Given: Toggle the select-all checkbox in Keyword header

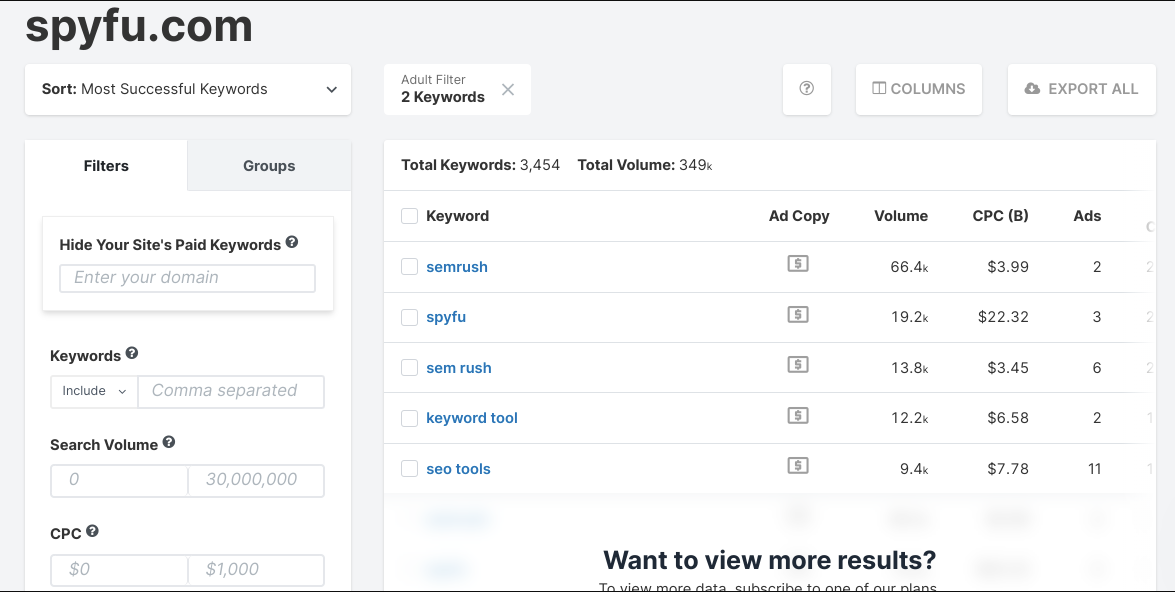Looking at the screenshot, I should pos(409,216).
